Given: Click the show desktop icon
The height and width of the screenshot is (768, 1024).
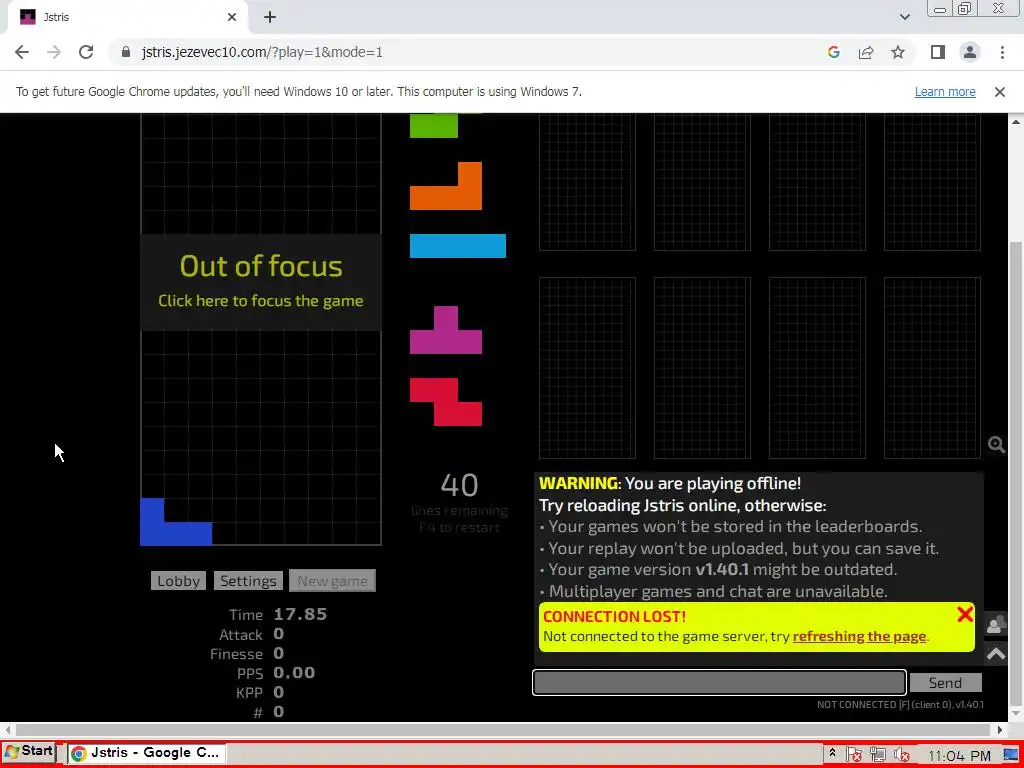Looking at the screenshot, I should 1011,756.
